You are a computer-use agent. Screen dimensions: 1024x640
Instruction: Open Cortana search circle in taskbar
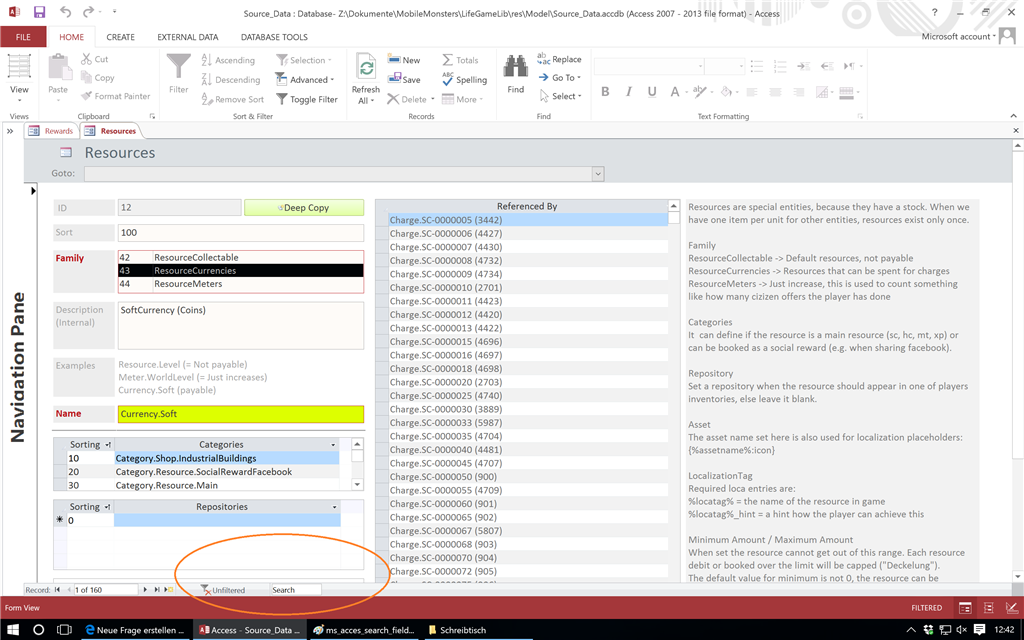(39, 630)
